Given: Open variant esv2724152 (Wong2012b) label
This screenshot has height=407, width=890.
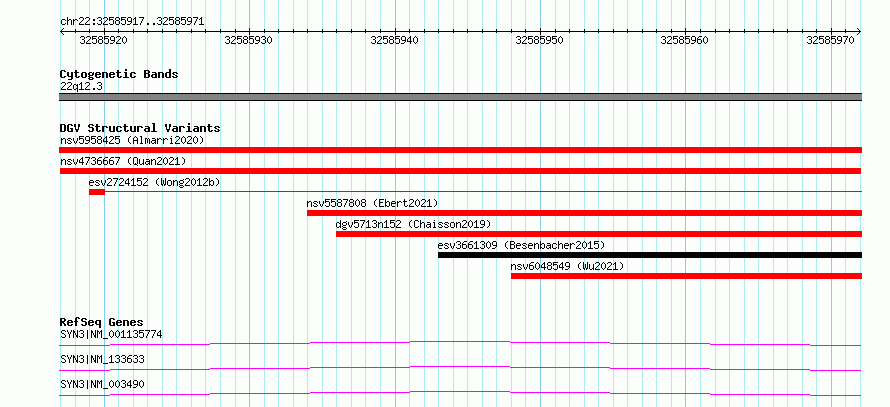Looking at the screenshot, I should coord(154,182).
